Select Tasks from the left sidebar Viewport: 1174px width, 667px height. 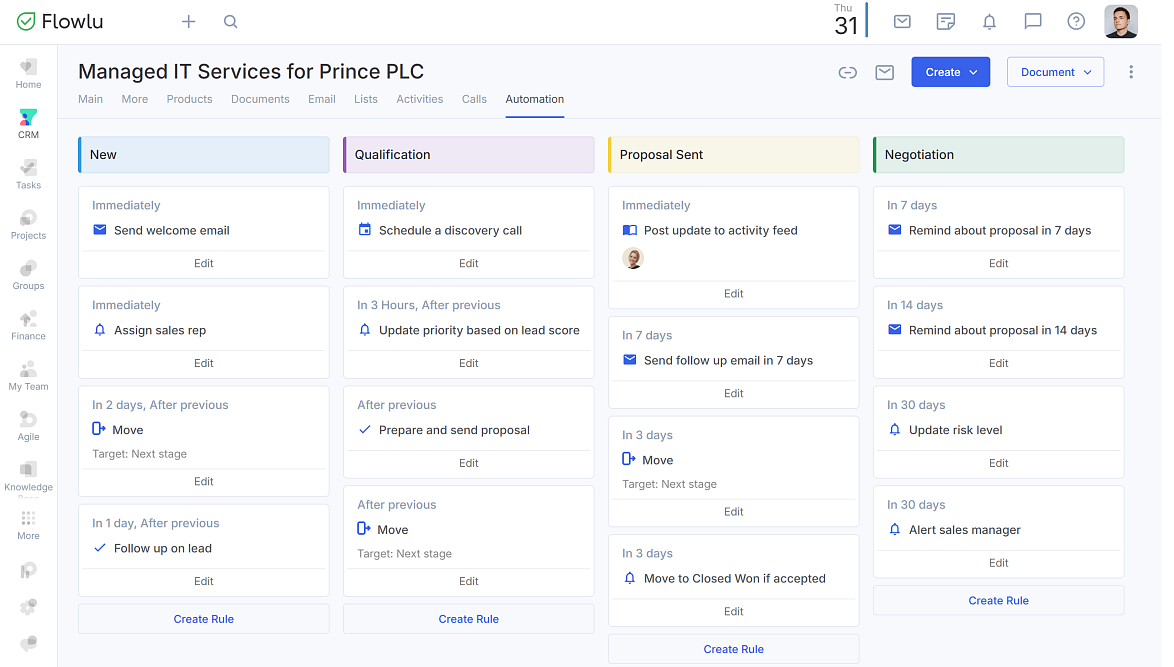[28, 172]
